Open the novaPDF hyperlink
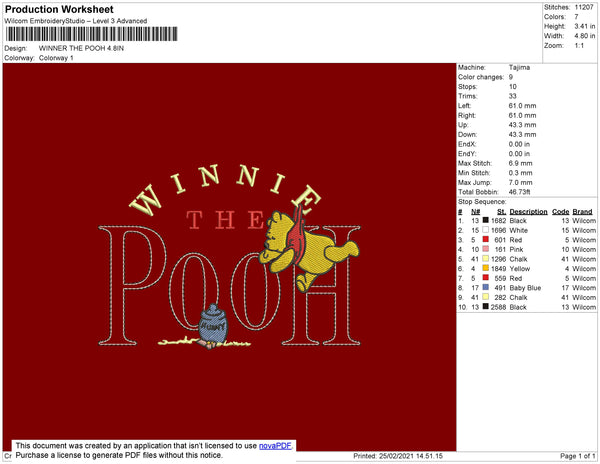 (275, 446)
